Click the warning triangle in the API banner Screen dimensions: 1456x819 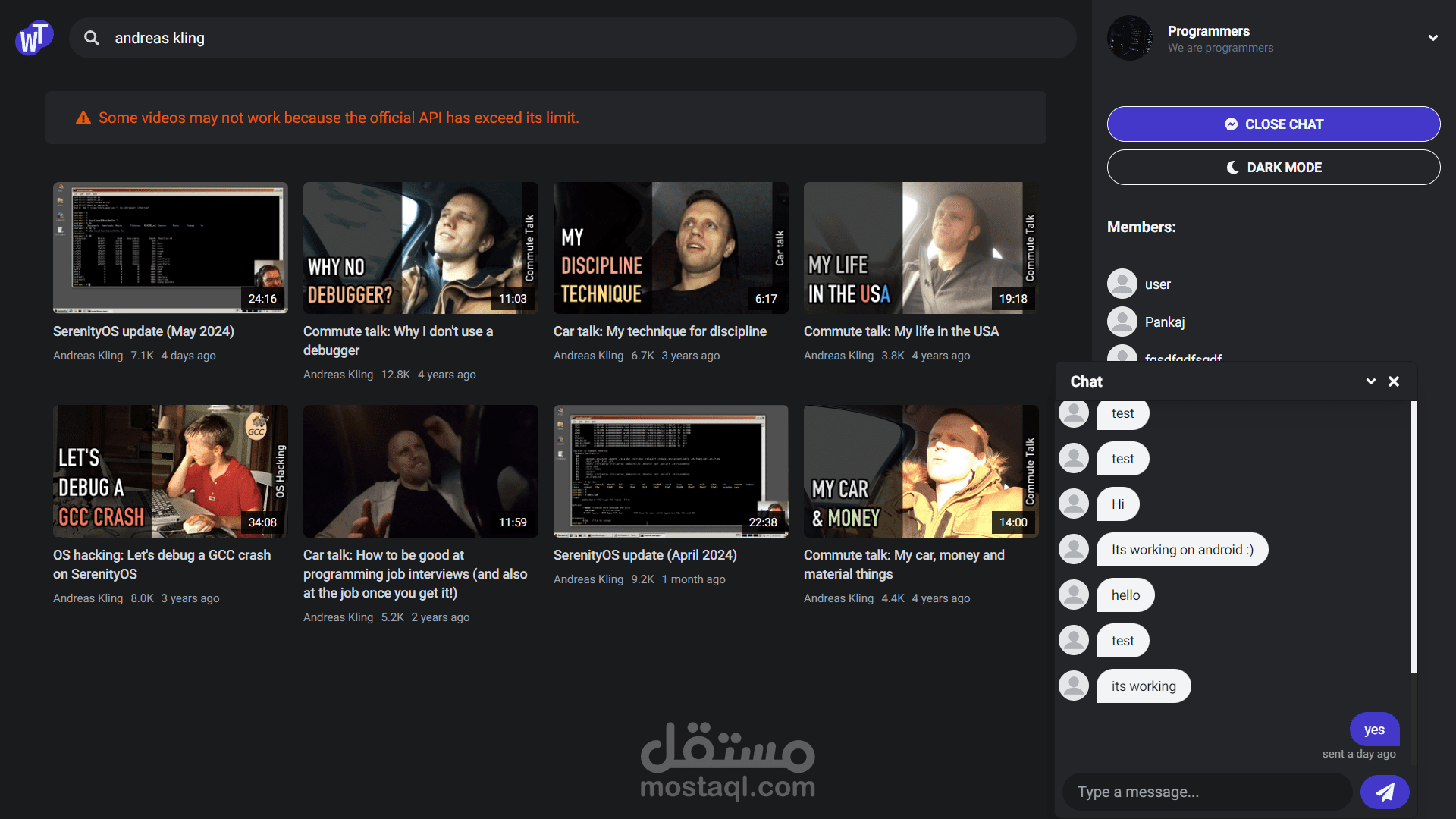pyautogui.click(x=83, y=118)
